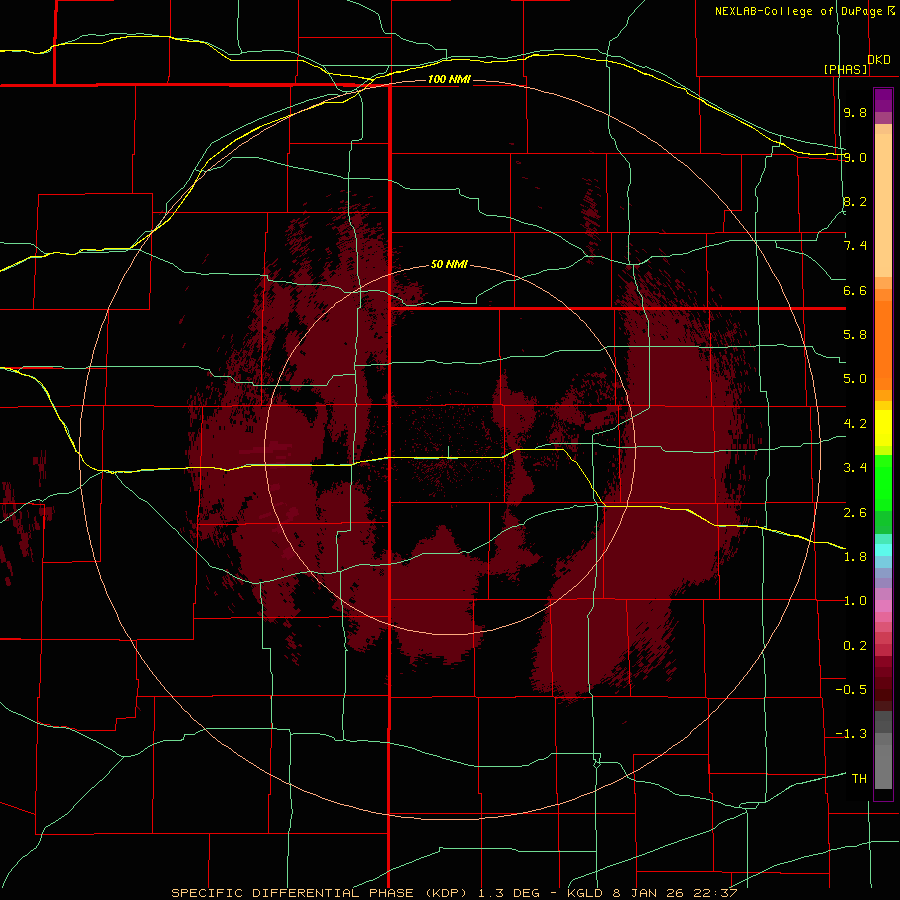Click the 2.6 value on the color scale

pyautogui.click(x=855, y=513)
